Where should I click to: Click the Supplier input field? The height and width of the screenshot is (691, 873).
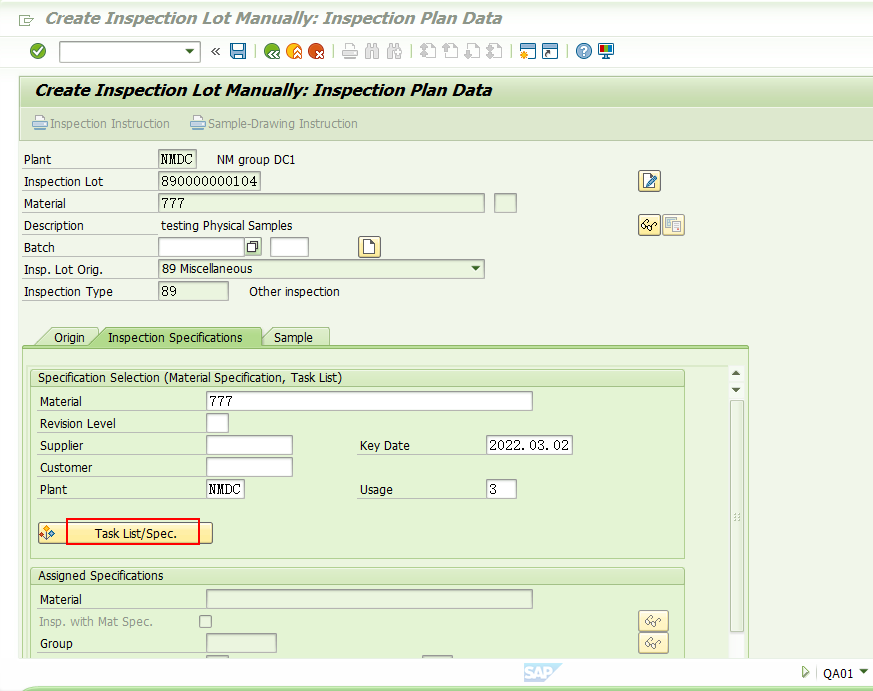[x=249, y=445]
